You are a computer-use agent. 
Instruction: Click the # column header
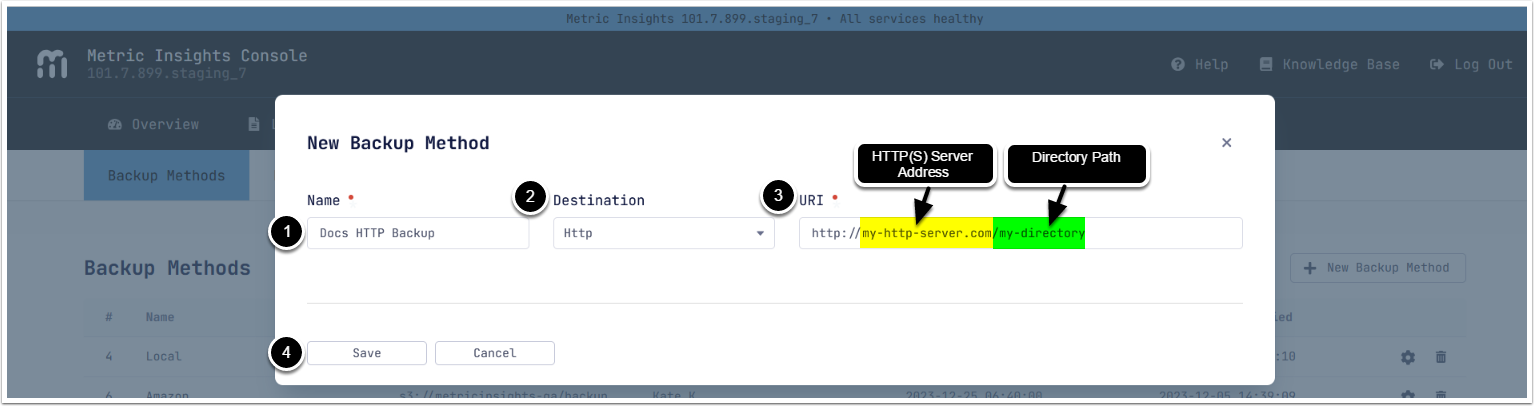coord(109,317)
